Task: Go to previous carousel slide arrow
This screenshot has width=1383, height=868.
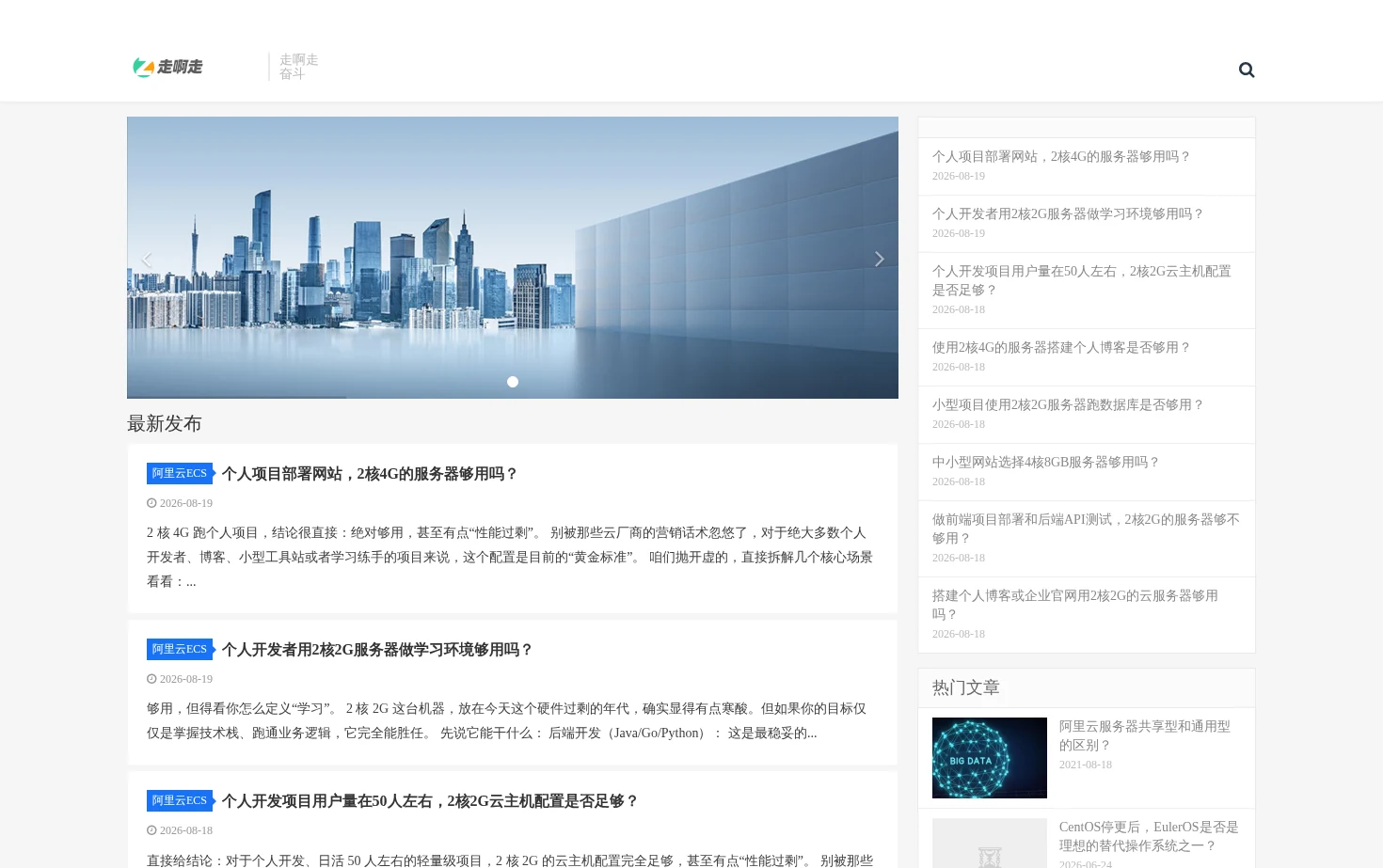Action: pyautogui.click(x=147, y=259)
